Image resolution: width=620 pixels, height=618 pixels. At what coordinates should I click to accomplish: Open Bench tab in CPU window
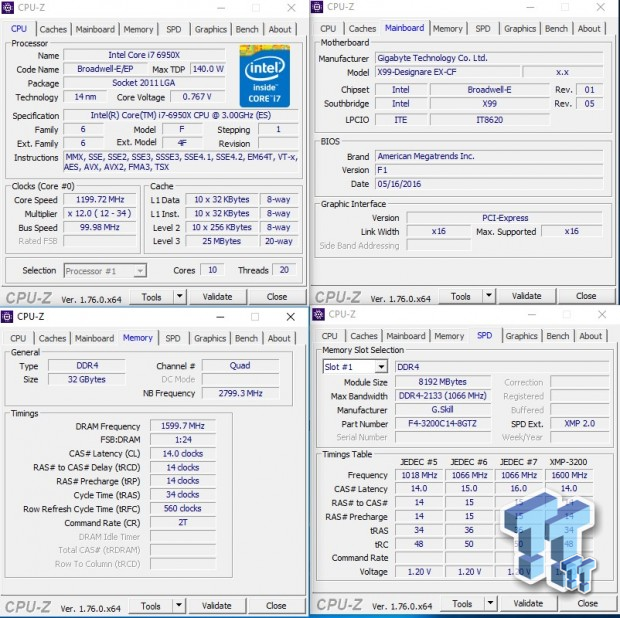[247, 29]
